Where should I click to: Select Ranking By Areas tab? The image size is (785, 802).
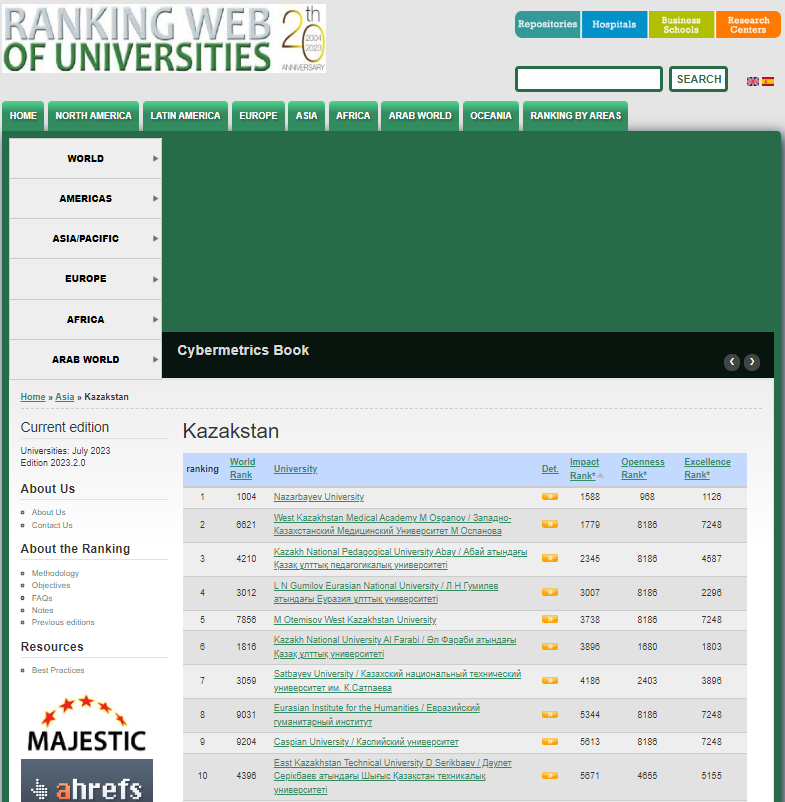click(x=575, y=116)
